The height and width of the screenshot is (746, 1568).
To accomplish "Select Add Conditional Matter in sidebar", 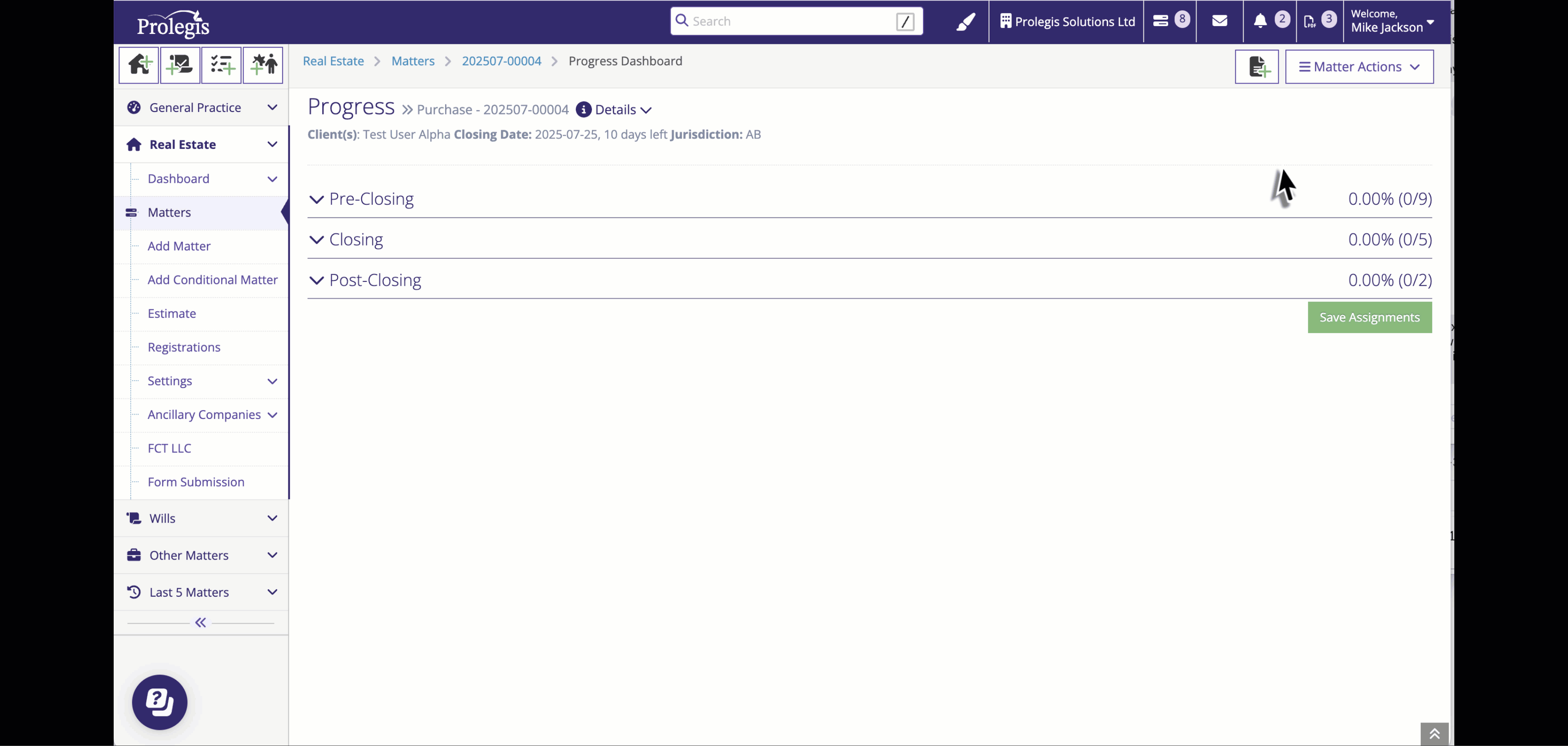I will click(213, 280).
